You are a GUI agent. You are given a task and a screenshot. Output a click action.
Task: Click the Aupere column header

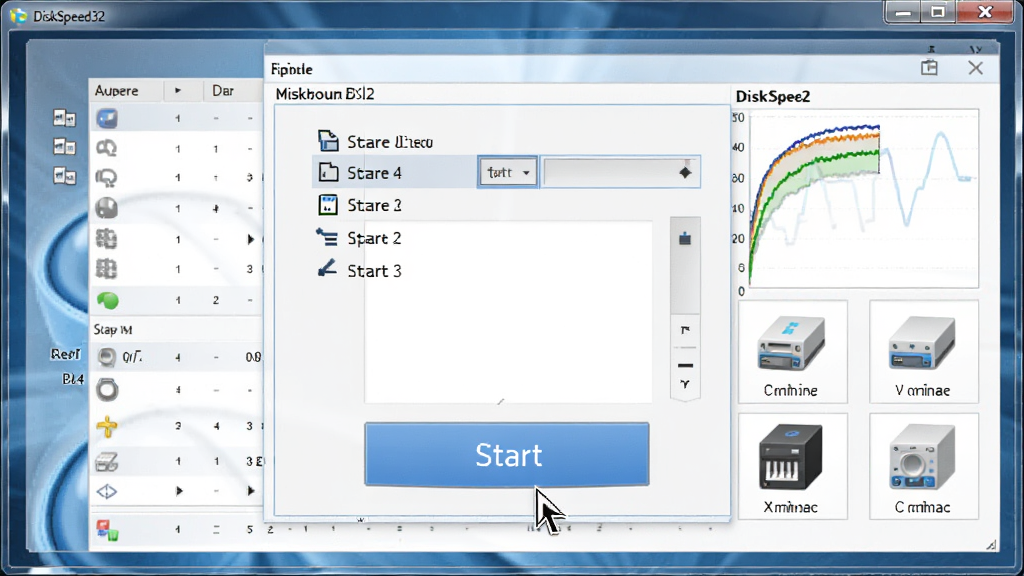[x=116, y=91]
